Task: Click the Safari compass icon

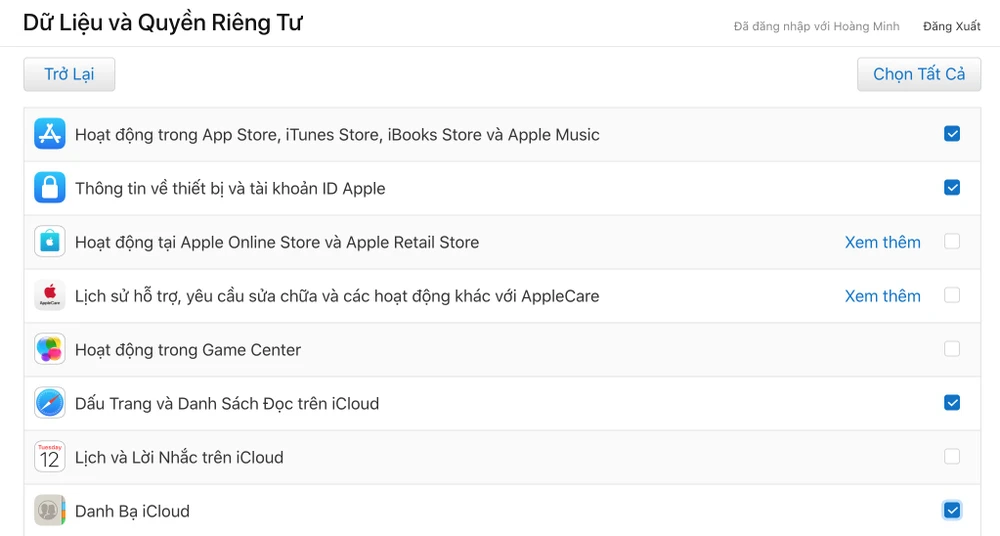Action: pyautogui.click(x=50, y=404)
